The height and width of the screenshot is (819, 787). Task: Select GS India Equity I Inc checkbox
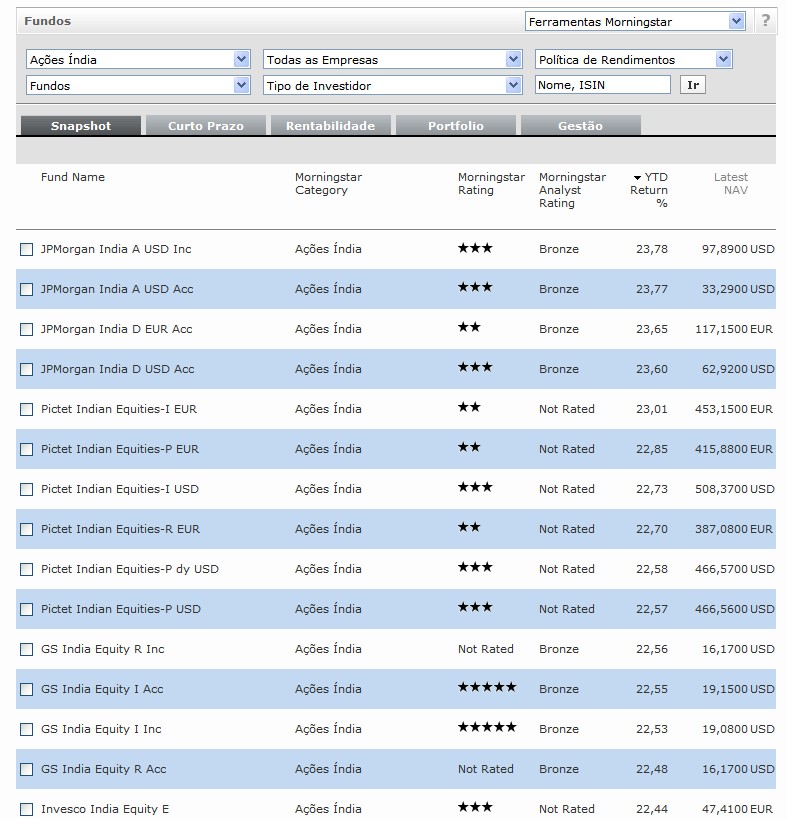pos(26,730)
